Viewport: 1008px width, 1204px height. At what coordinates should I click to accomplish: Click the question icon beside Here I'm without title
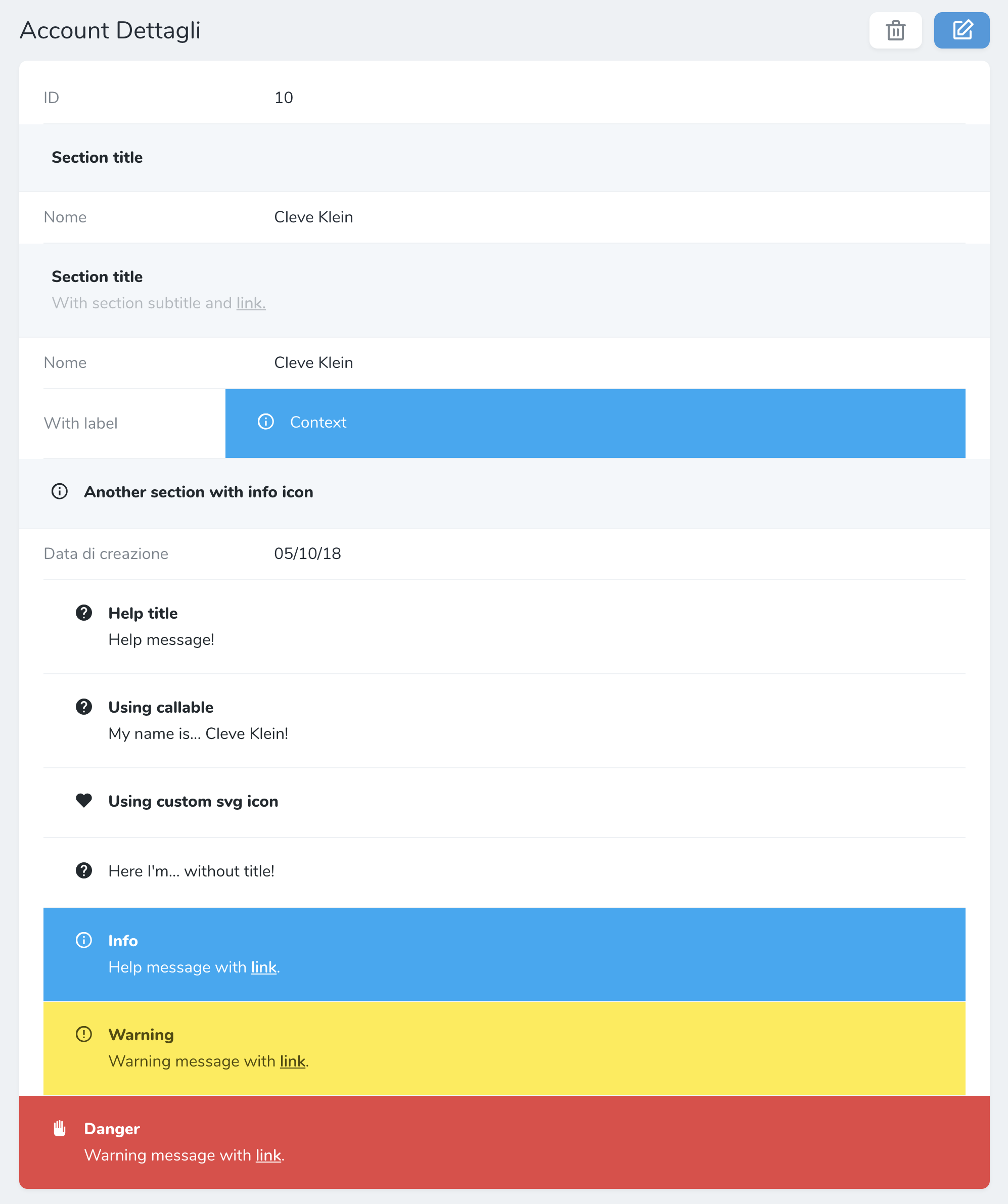84,870
